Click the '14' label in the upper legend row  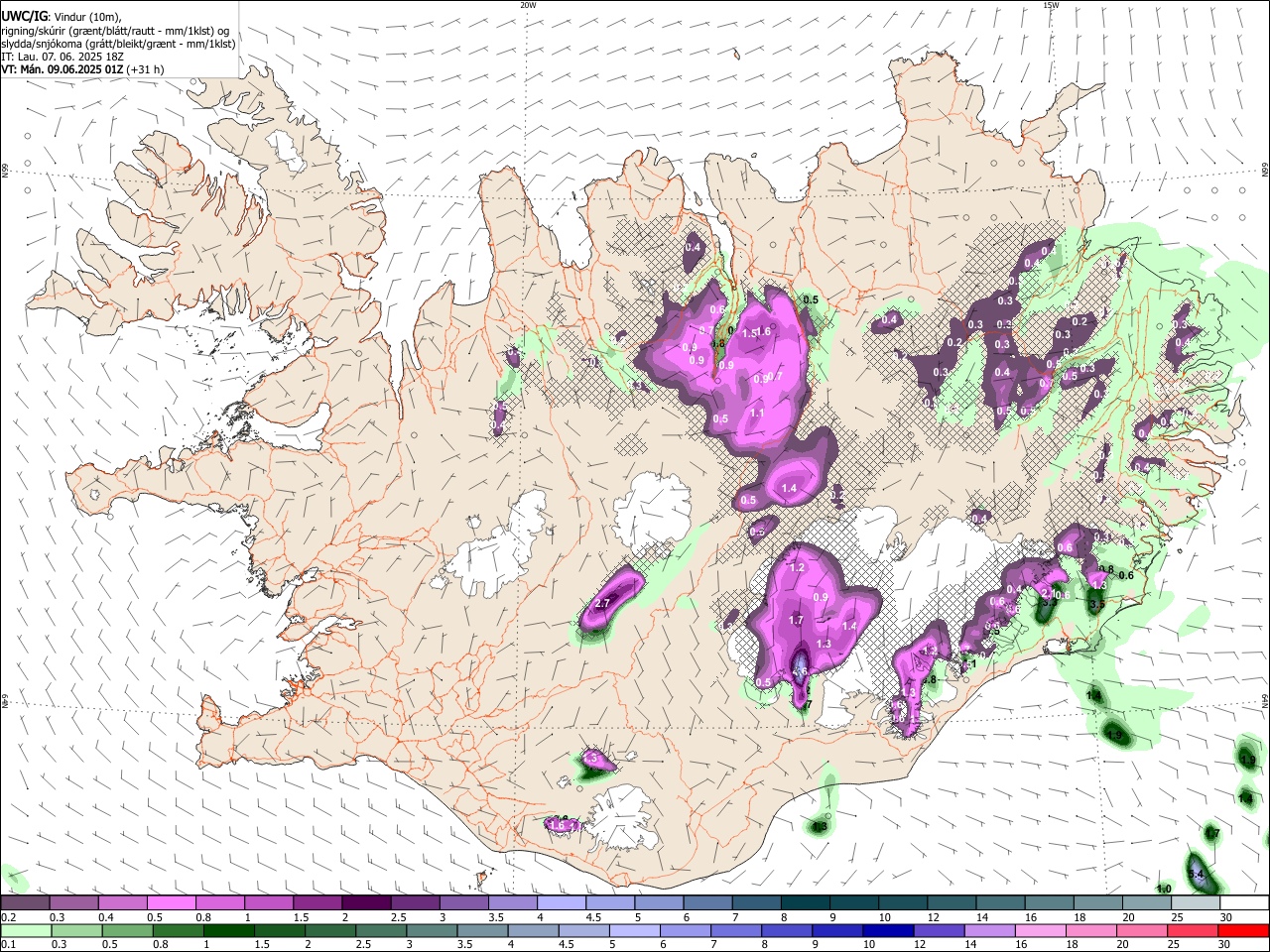(981, 918)
